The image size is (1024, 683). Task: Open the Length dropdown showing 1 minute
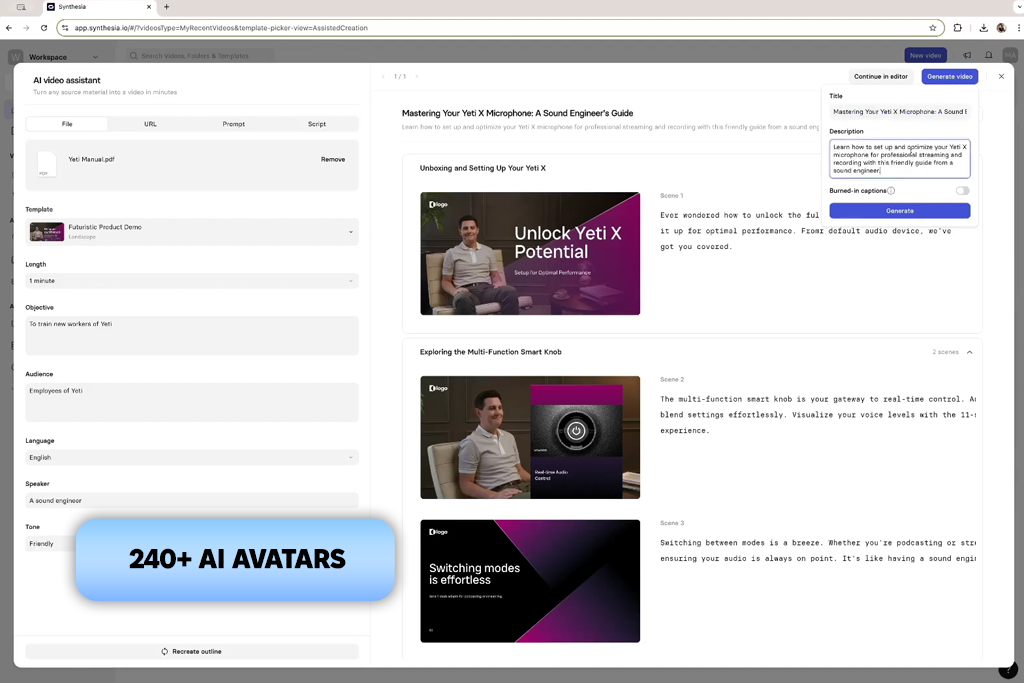[x=192, y=281]
